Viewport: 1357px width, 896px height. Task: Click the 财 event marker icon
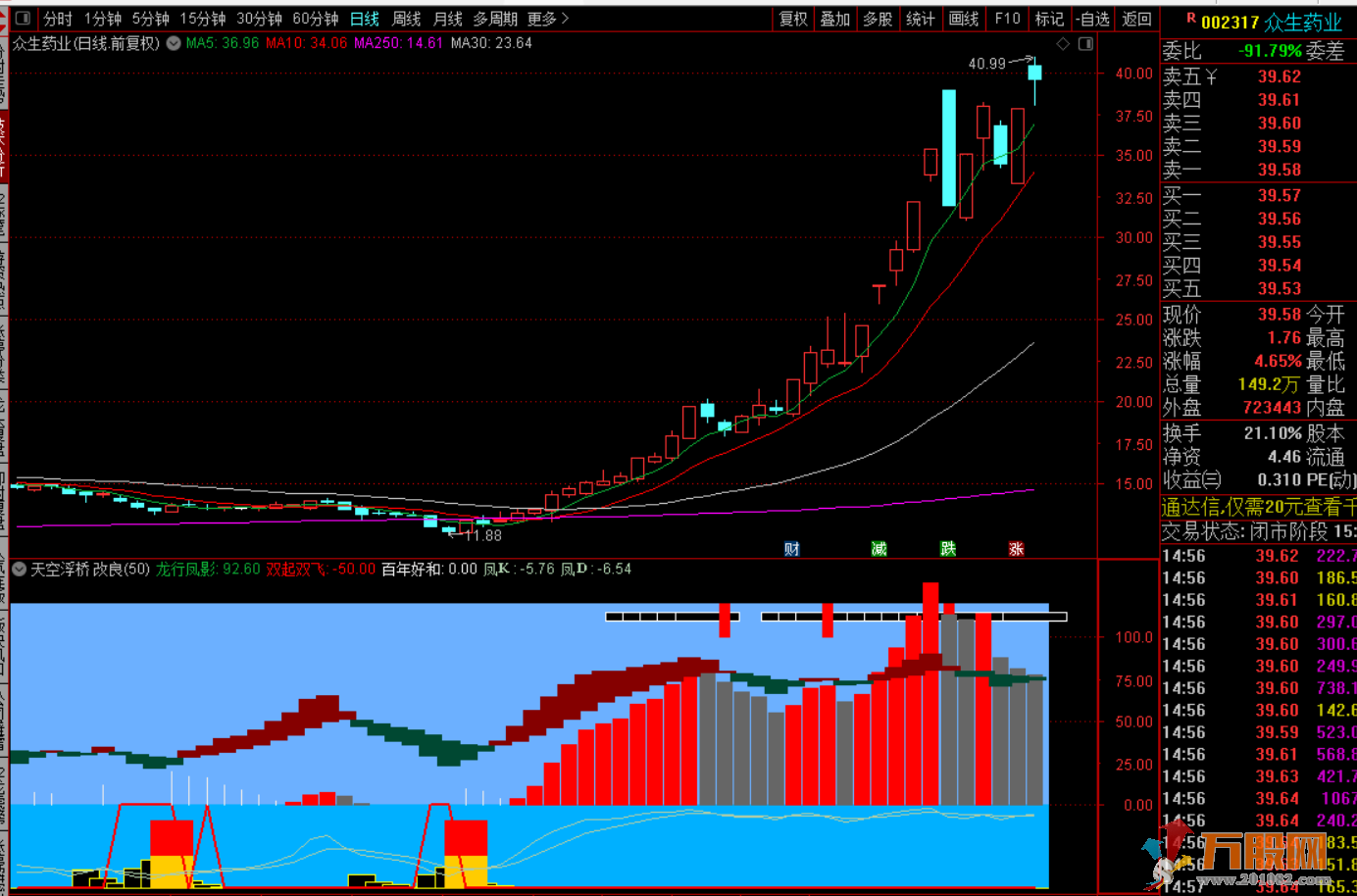[792, 549]
